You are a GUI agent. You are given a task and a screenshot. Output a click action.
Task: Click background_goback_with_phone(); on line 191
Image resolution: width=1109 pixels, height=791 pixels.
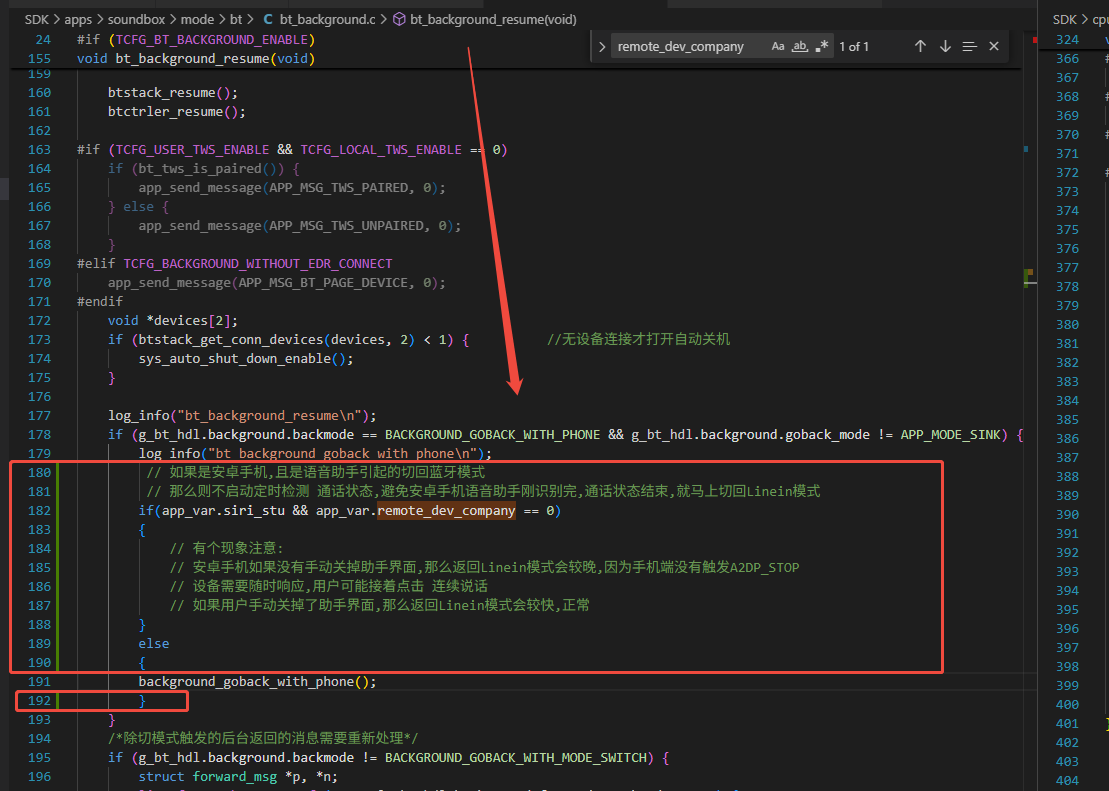pyautogui.click(x=257, y=682)
